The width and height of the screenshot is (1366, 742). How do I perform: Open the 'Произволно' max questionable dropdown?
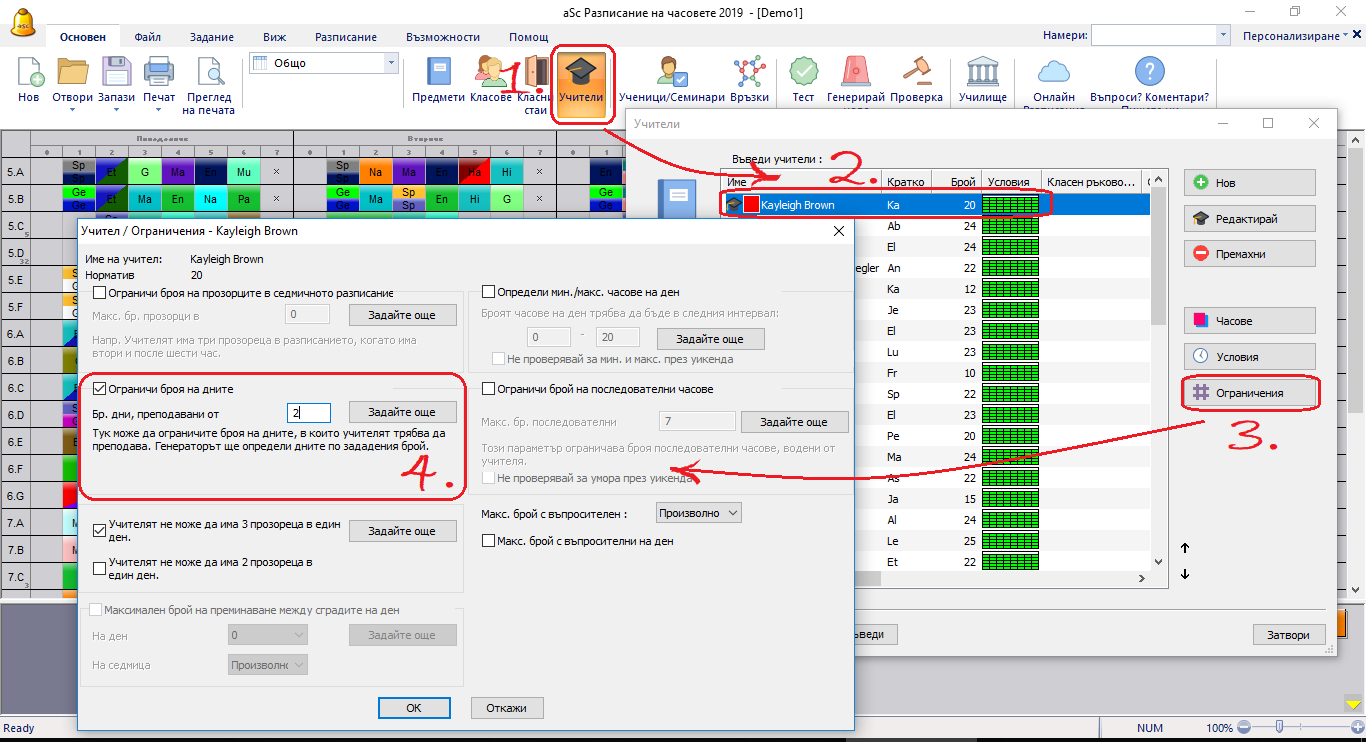(698, 513)
